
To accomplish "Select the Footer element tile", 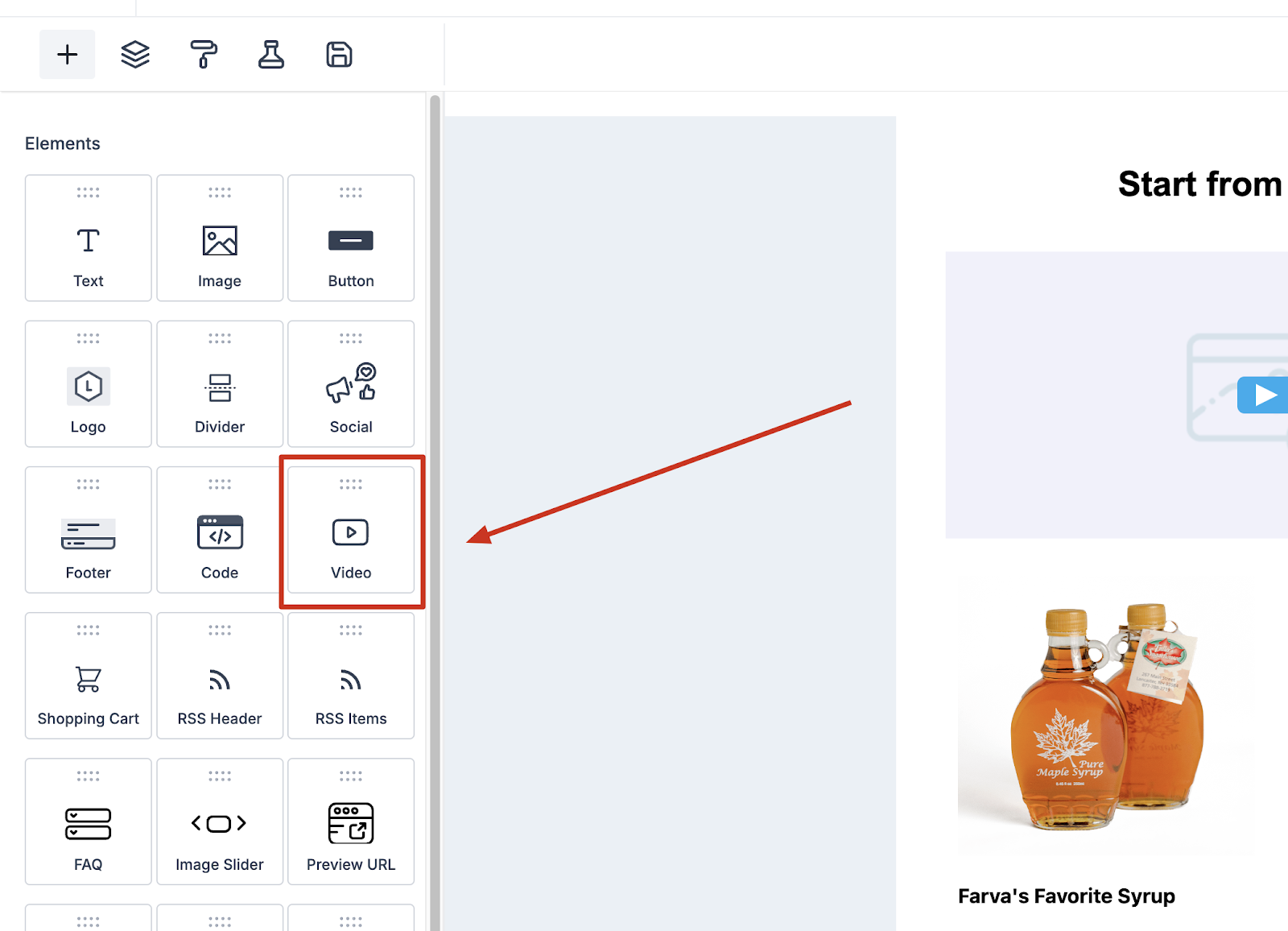I will pyautogui.click(x=89, y=530).
